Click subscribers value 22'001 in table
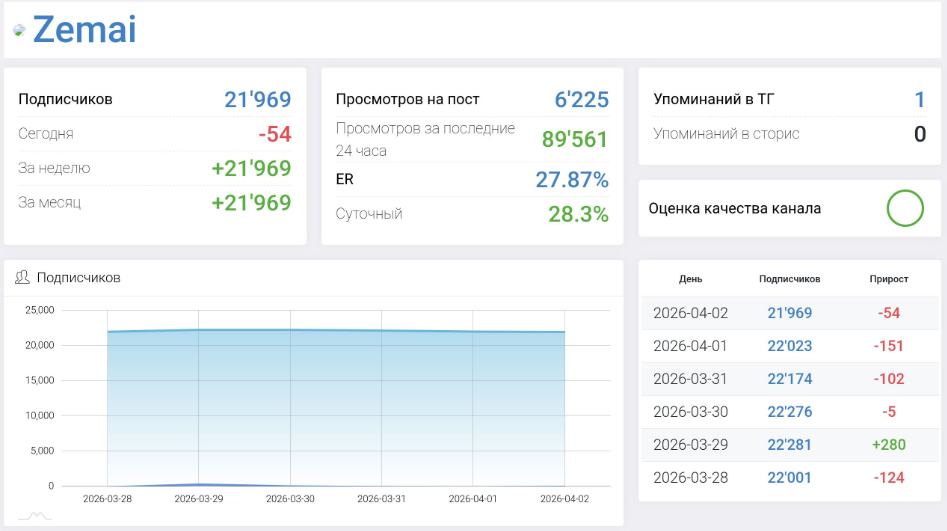947x531 pixels. pos(789,478)
